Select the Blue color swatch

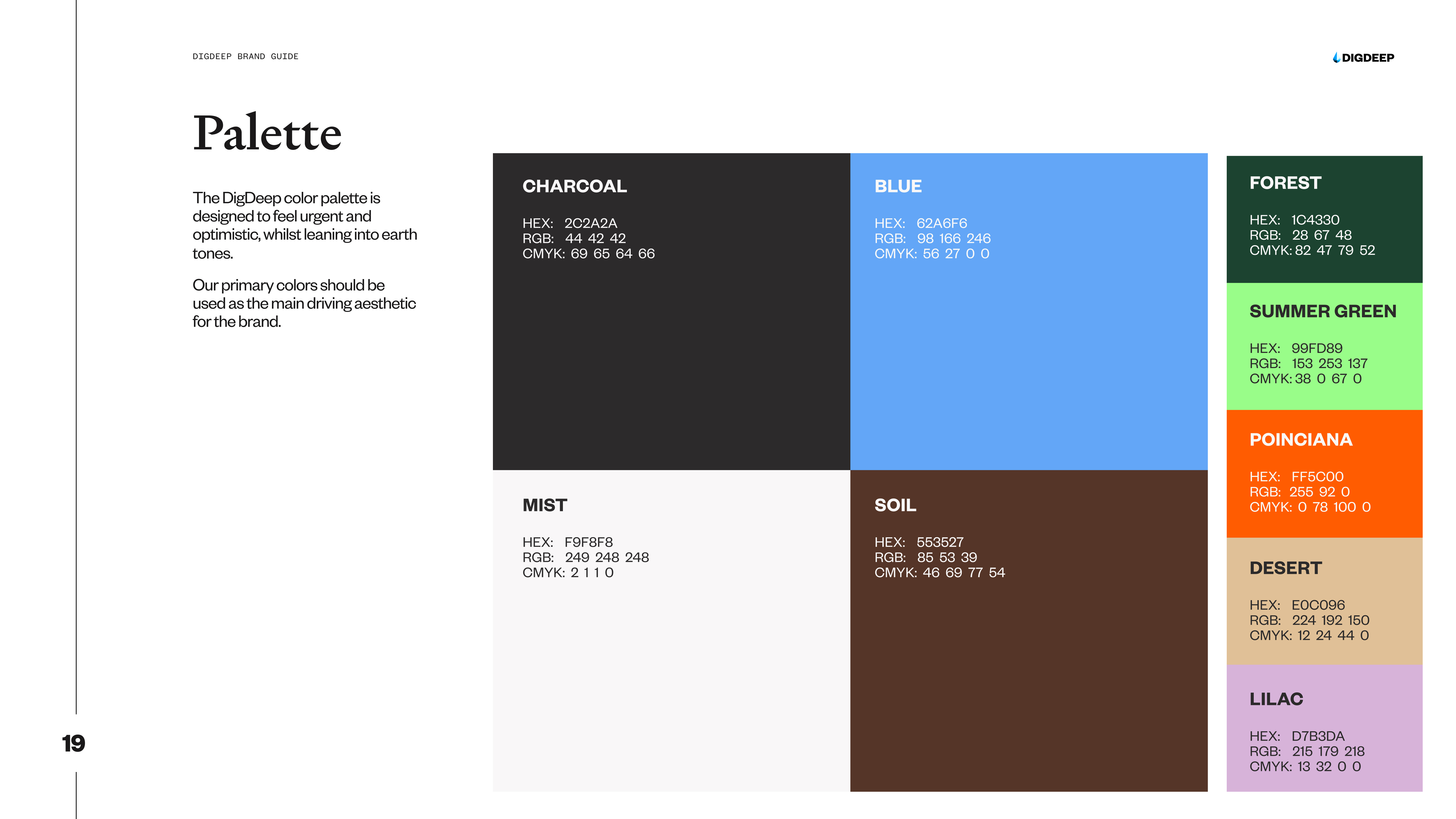1029,311
